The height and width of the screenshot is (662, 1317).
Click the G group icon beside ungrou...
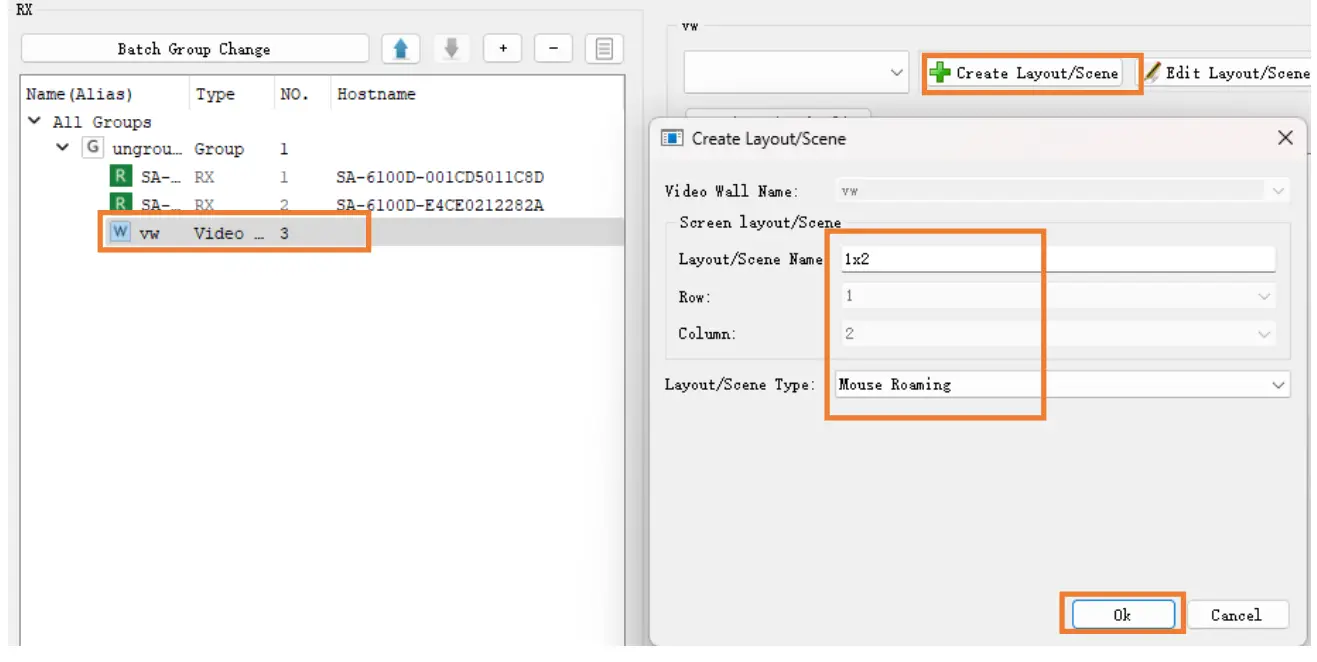[92, 148]
